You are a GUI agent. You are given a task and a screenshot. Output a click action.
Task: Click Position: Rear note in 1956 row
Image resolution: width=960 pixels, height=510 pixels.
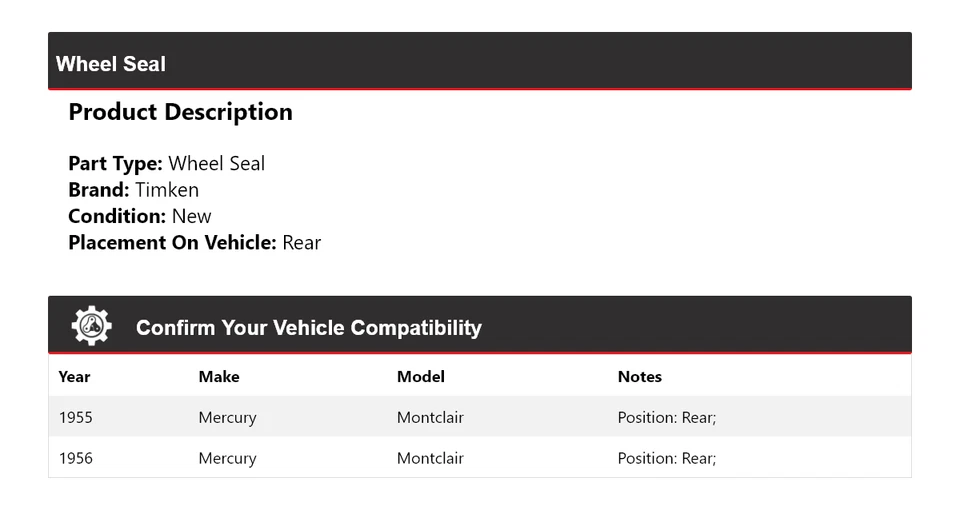click(666, 458)
